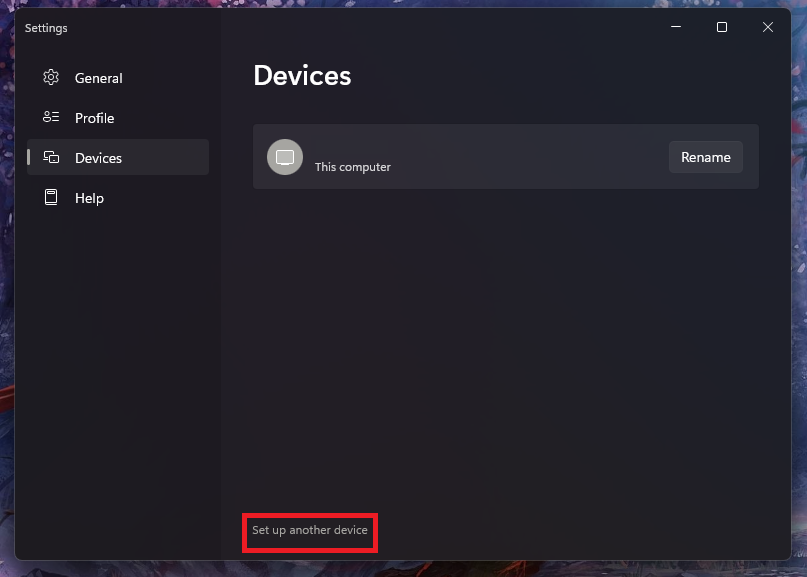
Task: Switch to the Profile section label
Action: pos(95,118)
